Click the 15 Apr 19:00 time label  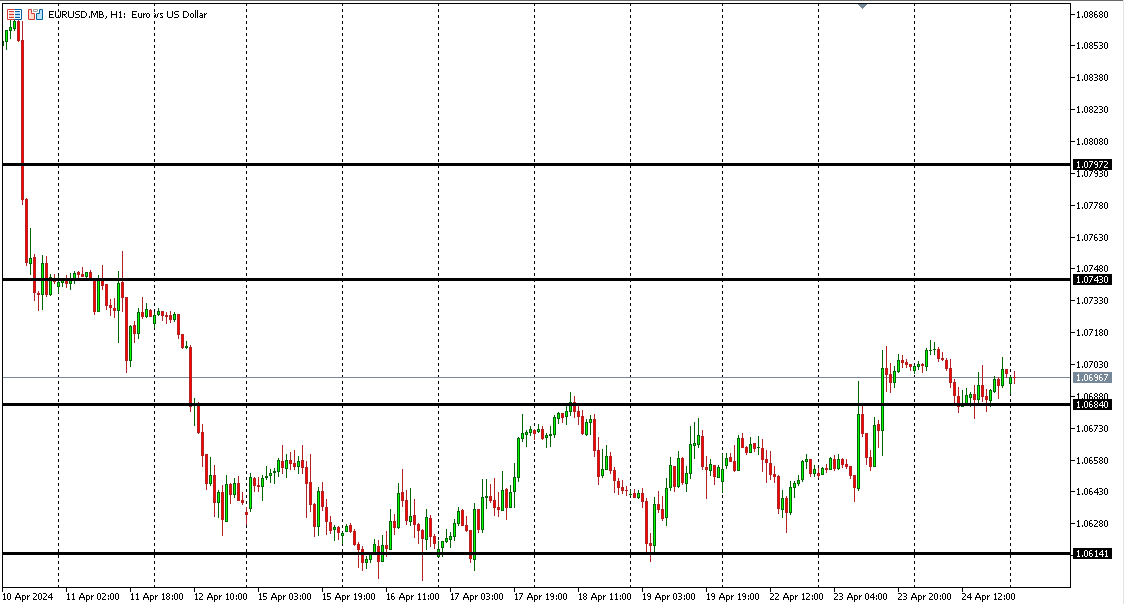pyautogui.click(x=348, y=596)
